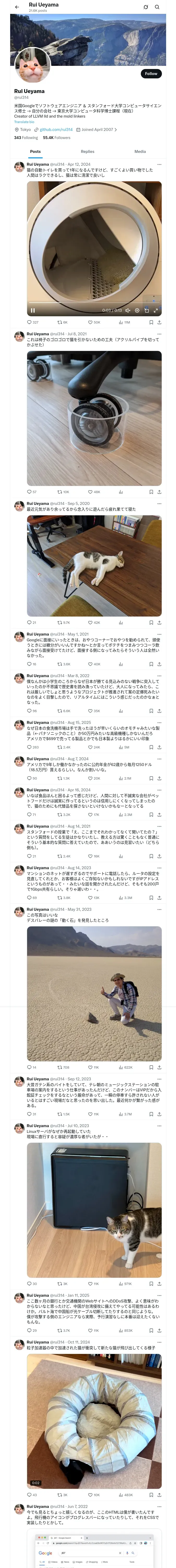Switch to the Replies tab

[87, 152]
